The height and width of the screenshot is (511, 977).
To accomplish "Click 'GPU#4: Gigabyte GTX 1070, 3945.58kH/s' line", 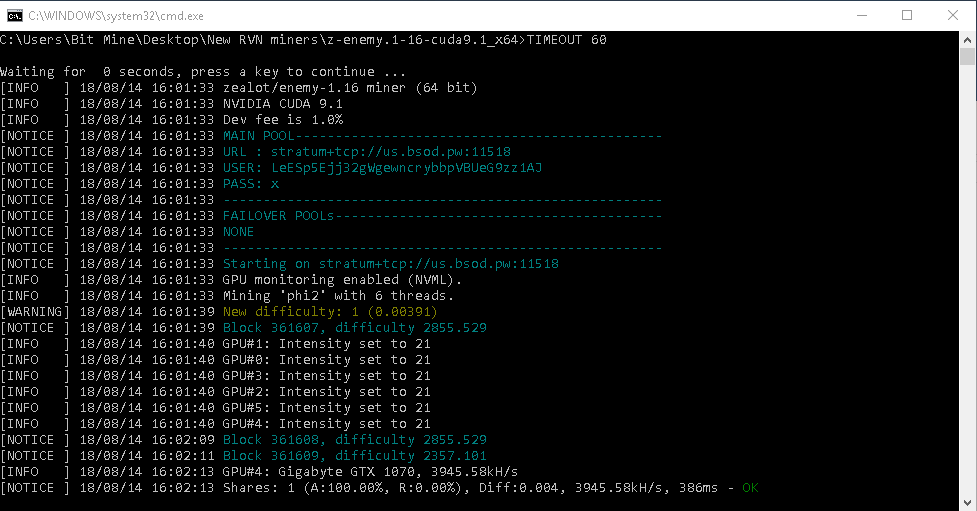I will pos(370,472).
